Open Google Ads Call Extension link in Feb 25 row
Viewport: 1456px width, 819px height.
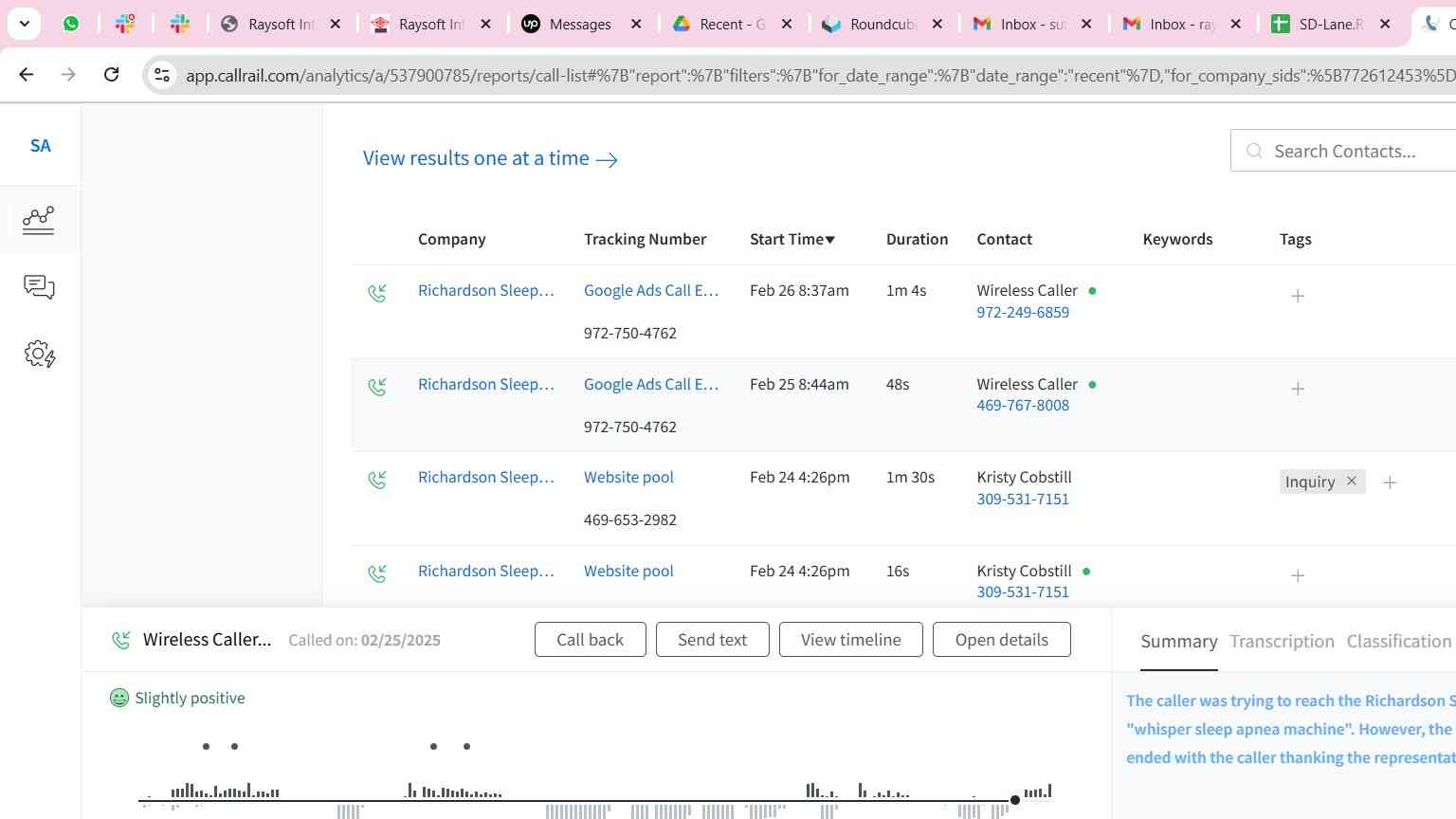pyautogui.click(x=651, y=384)
